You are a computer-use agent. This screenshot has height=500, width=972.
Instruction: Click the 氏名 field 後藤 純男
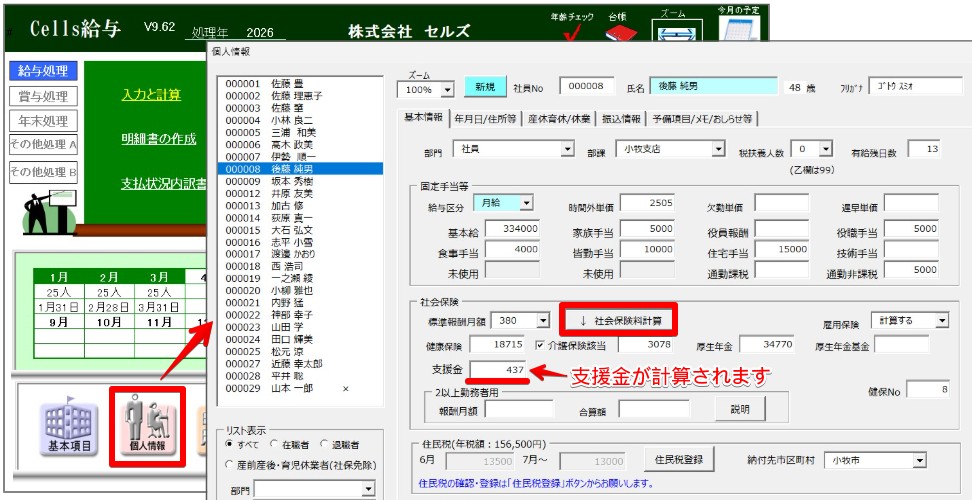click(712, 87)
